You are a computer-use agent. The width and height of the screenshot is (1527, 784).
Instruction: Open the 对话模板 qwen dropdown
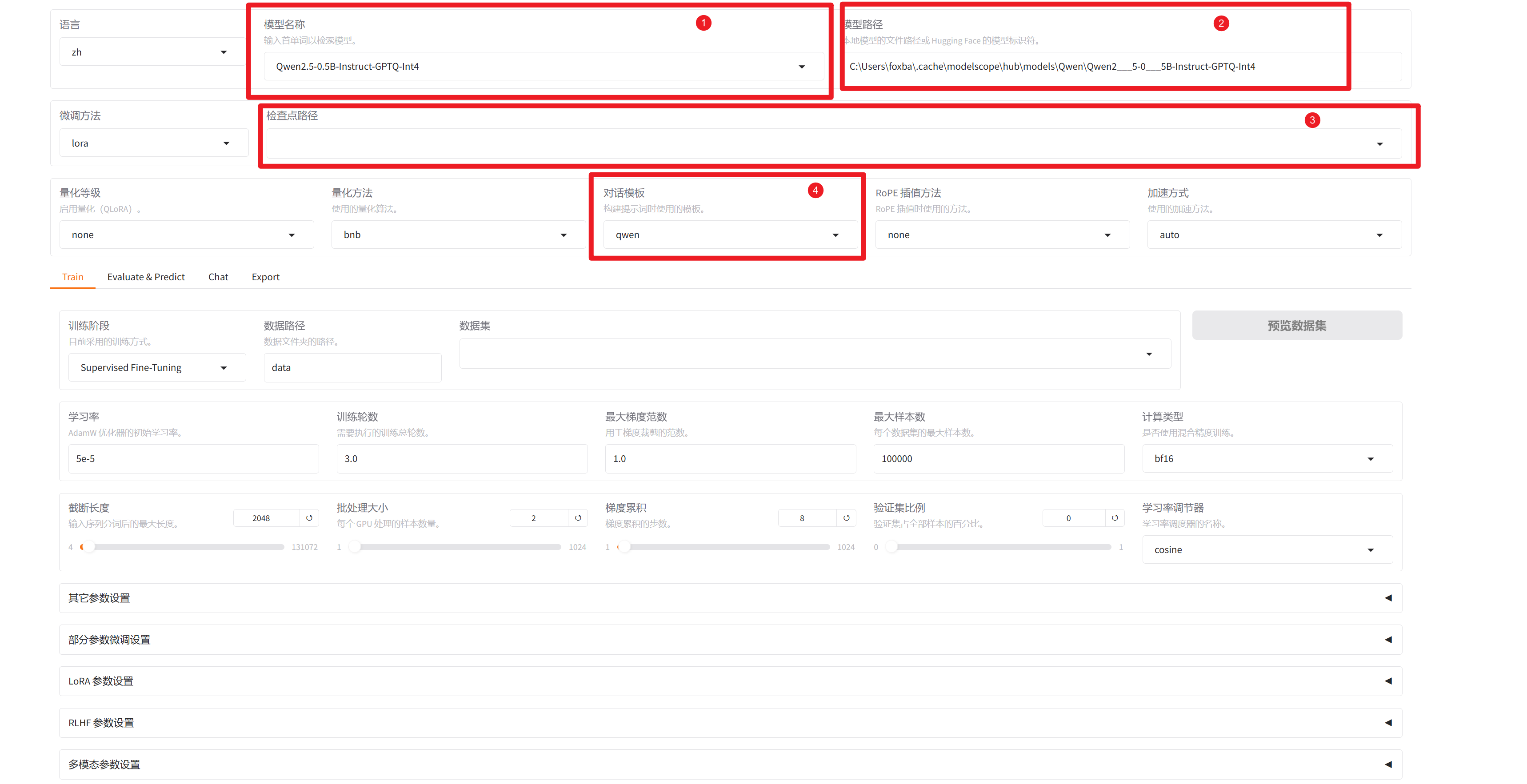click(x=835, y=235)
